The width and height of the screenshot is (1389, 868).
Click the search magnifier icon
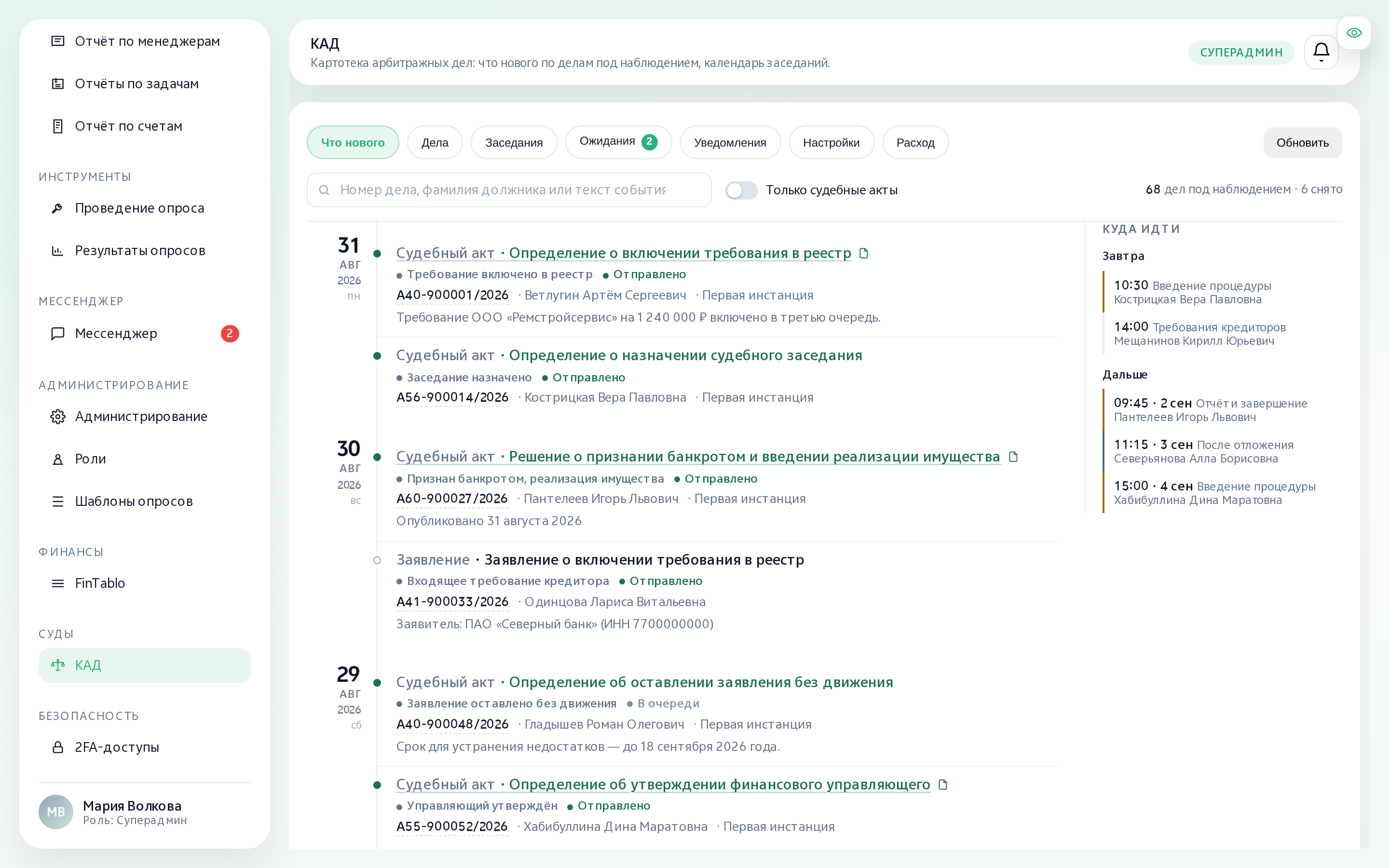(x=324, y=190)
